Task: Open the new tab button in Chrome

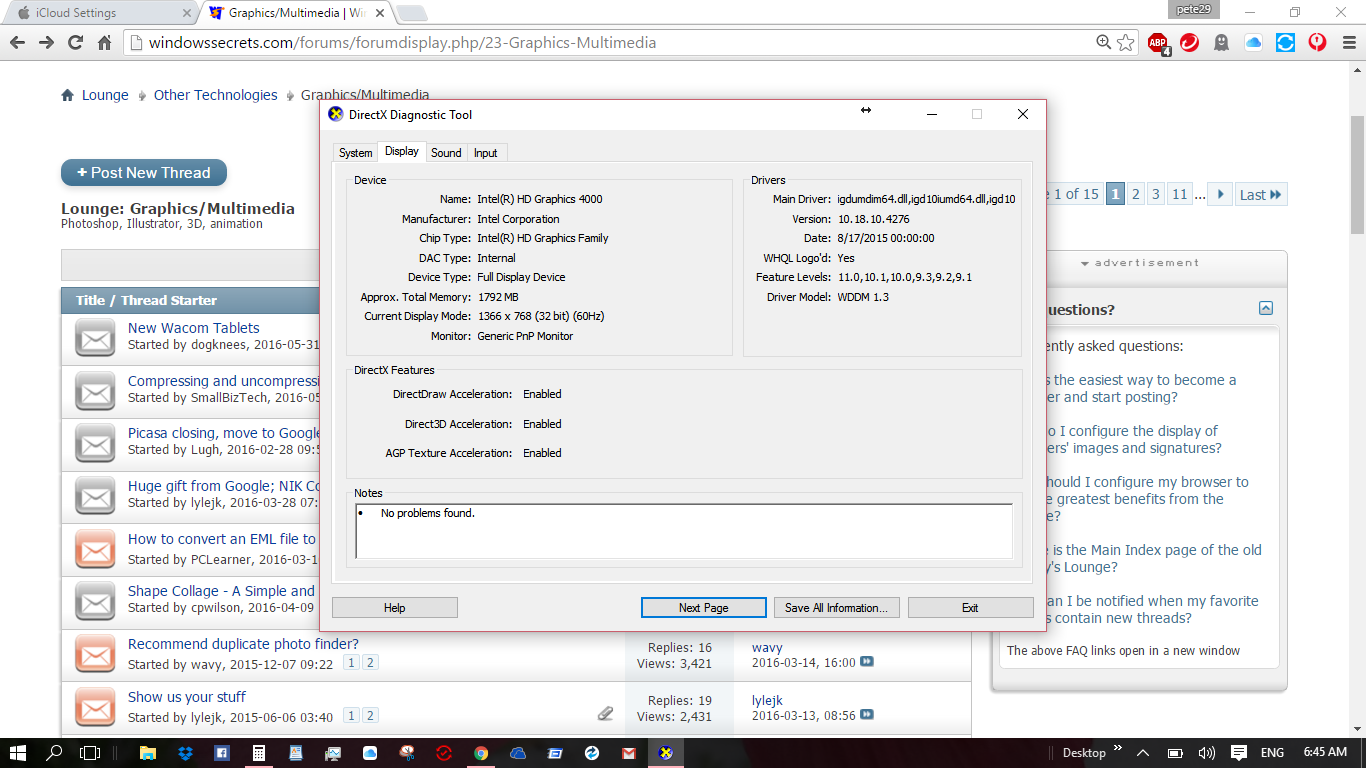Action: 411,13
